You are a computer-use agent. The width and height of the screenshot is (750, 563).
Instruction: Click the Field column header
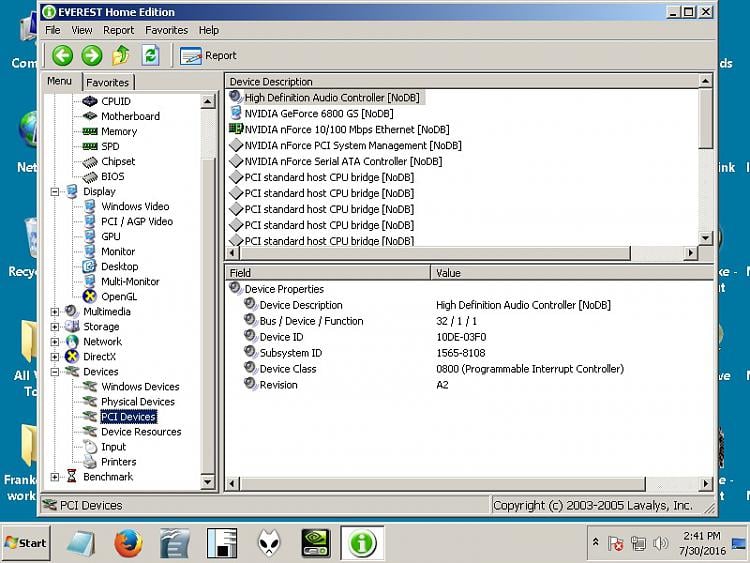[328, 273]
